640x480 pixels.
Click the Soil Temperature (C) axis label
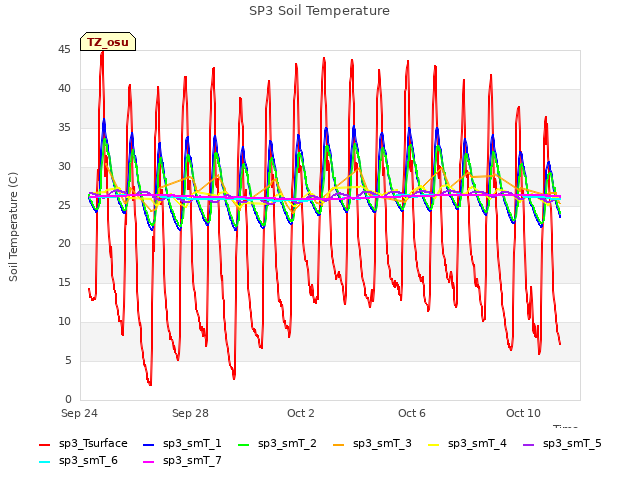click(13, 227)
